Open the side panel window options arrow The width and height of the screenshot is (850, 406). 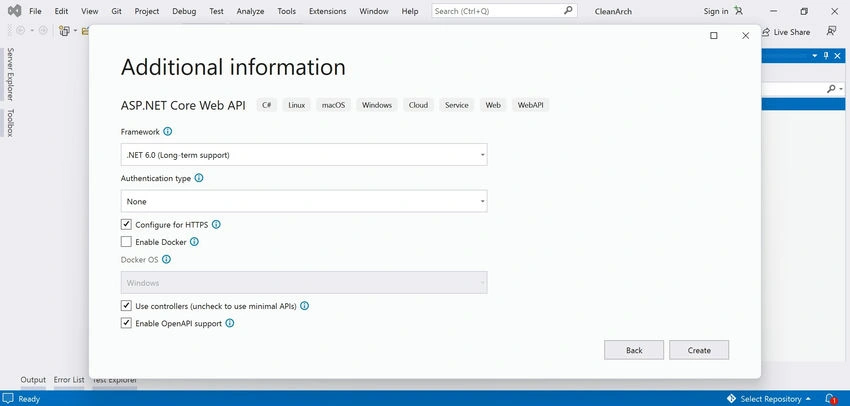tap(815, 55)
